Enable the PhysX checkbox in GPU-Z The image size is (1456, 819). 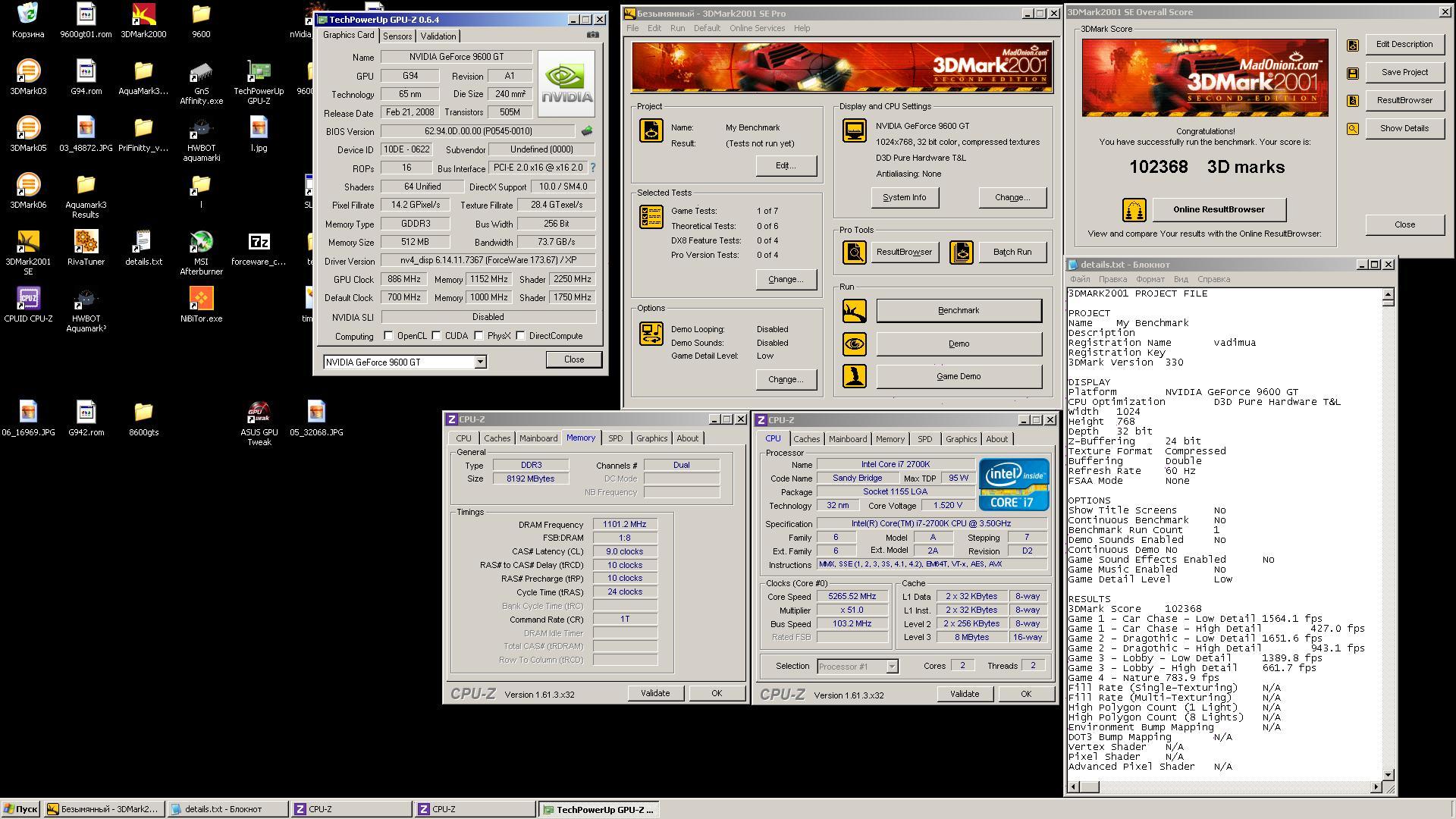479,336
